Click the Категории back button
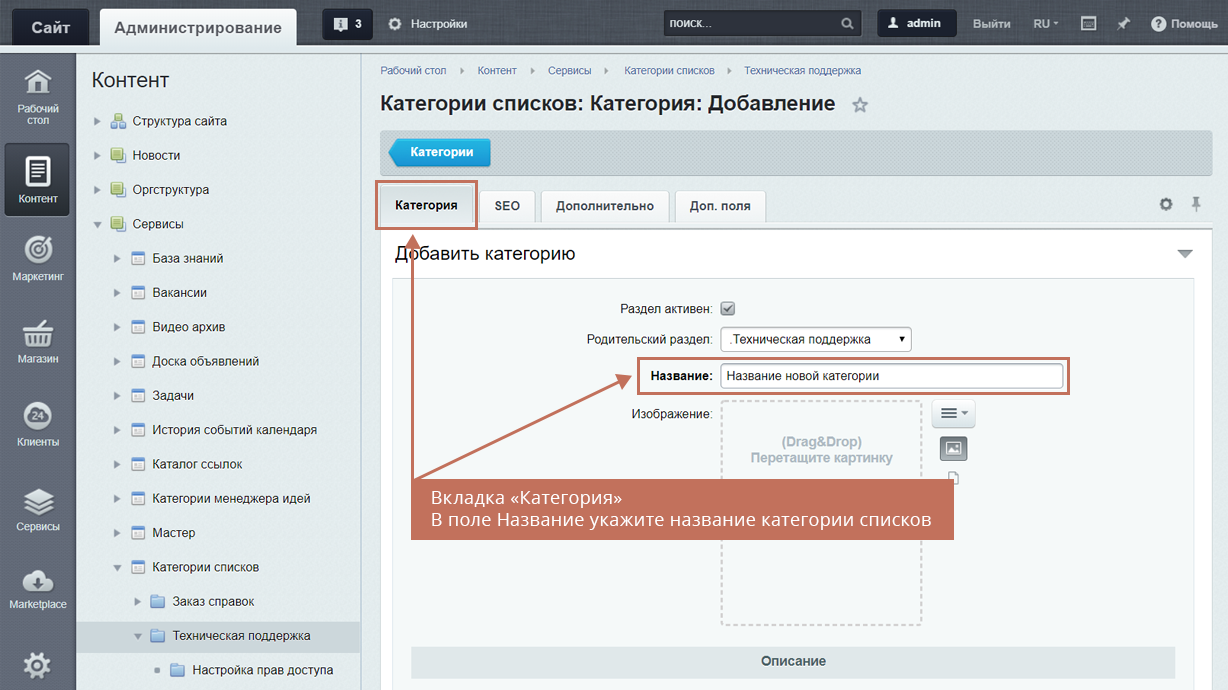Image resolution: width=1228 pixels, height=690 pixels. pos(440,153)
